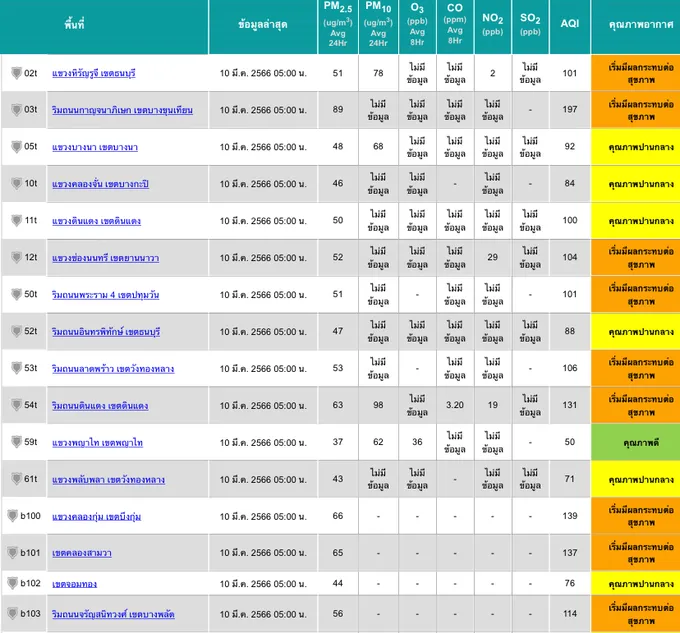
Task: Open the แขวงหิรัญรูจี เขตธนบุรี link
Action: [x=94, y=73]
